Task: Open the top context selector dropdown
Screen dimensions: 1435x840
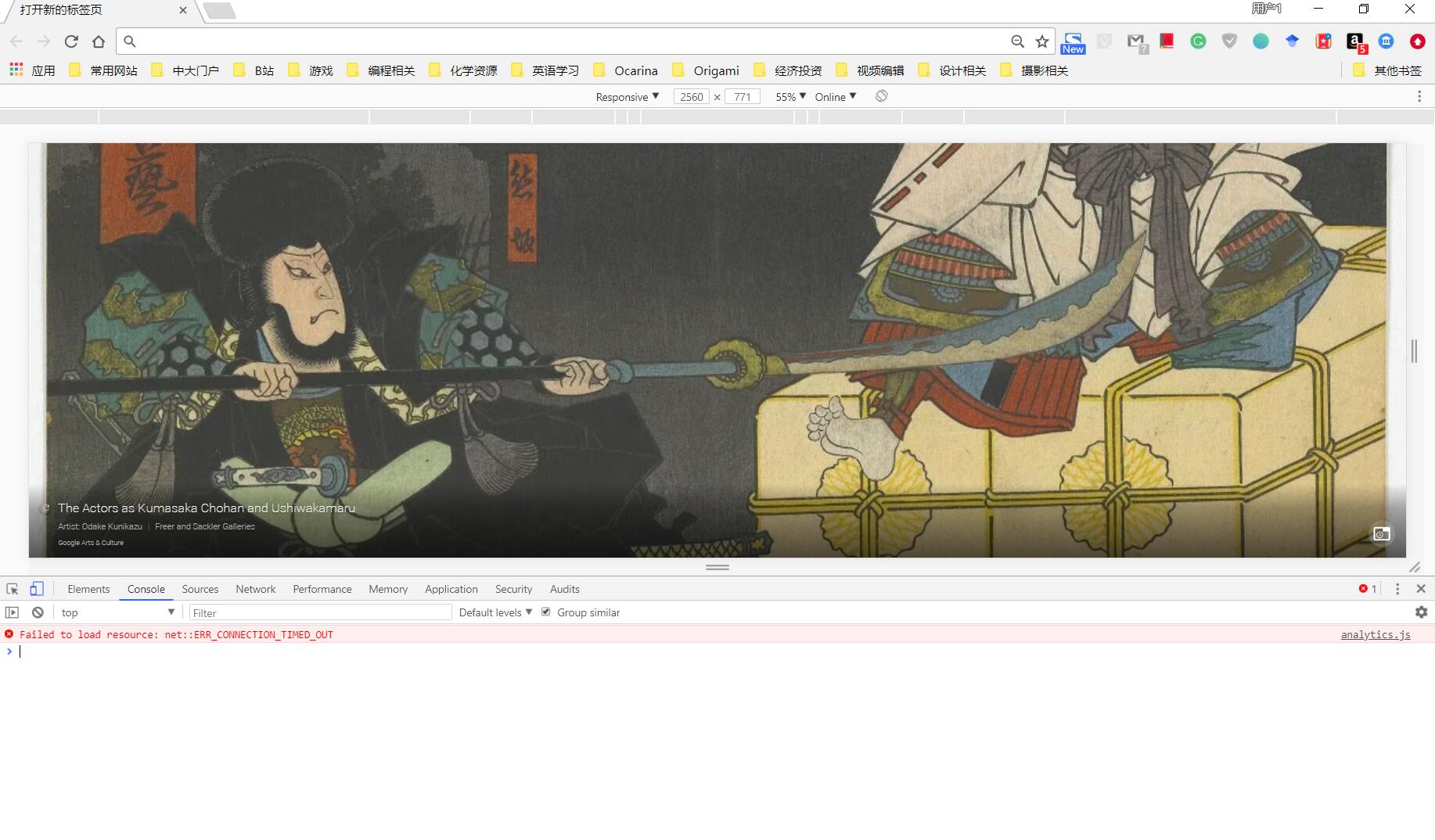Action: coord(118,612)
